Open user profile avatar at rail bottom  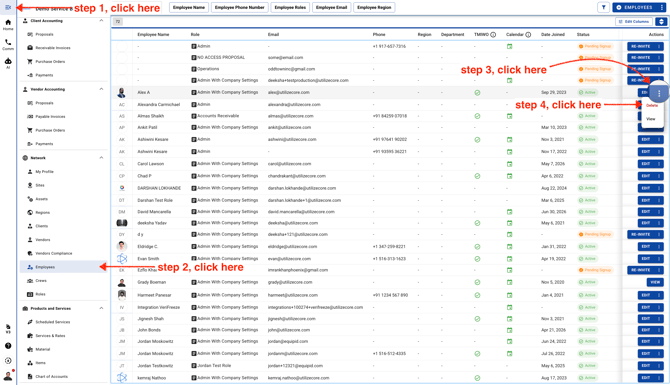(x=8, y=376)
